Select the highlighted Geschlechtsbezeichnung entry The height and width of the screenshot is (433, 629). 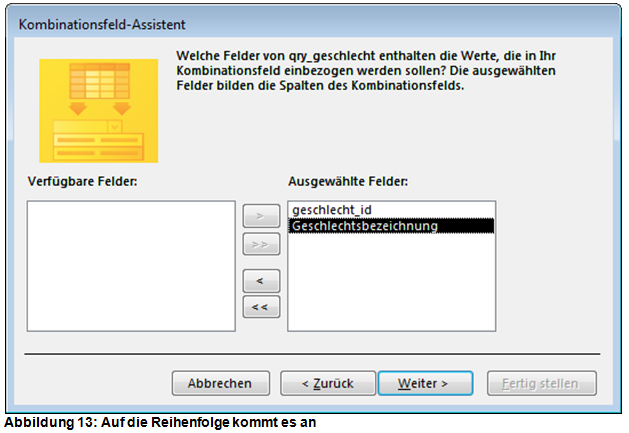[x=364, y=226]
